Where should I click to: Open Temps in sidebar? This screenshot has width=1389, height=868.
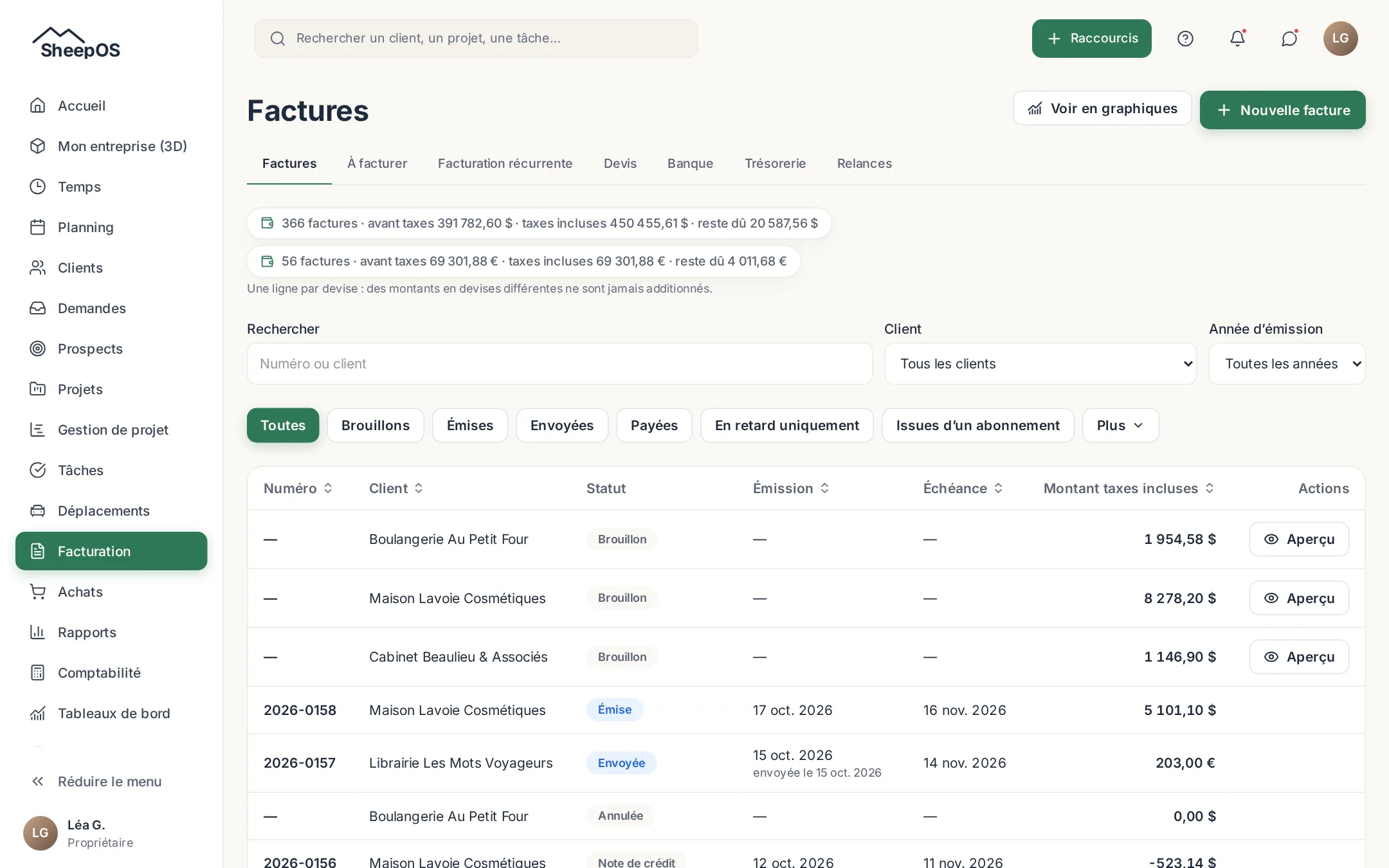pos(111,186)
